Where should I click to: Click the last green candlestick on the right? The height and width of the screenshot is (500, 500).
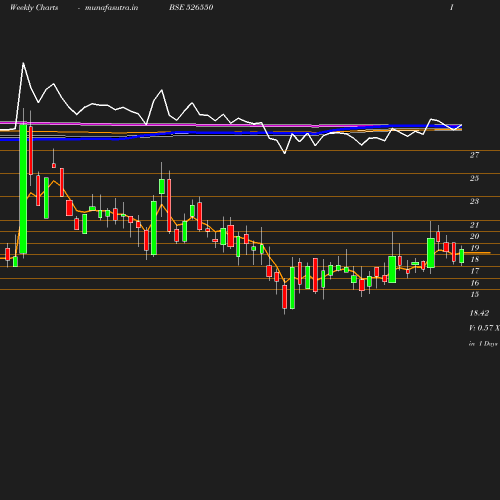462,256
